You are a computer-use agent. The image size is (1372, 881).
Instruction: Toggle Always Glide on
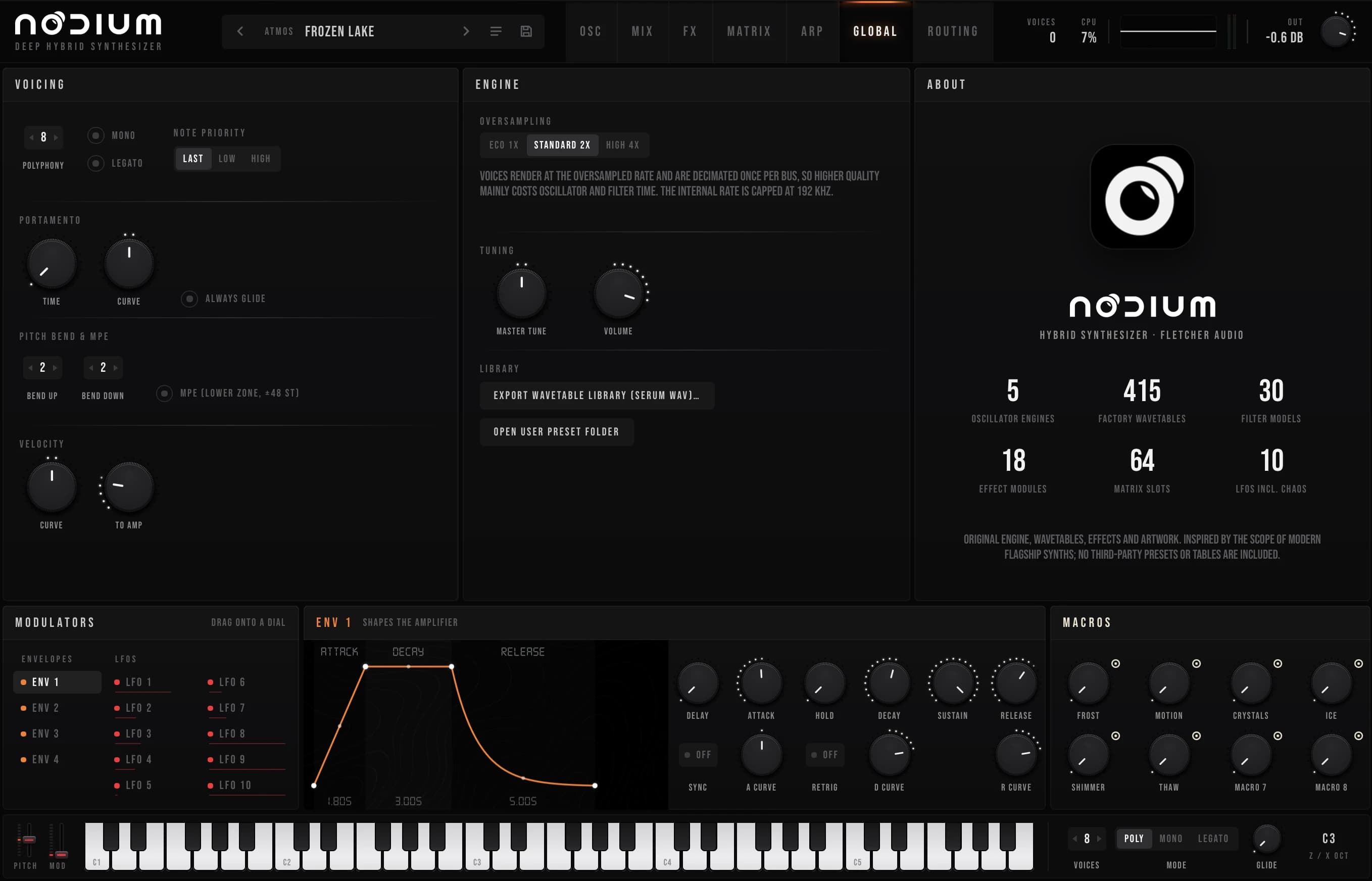tap(189, 299)
